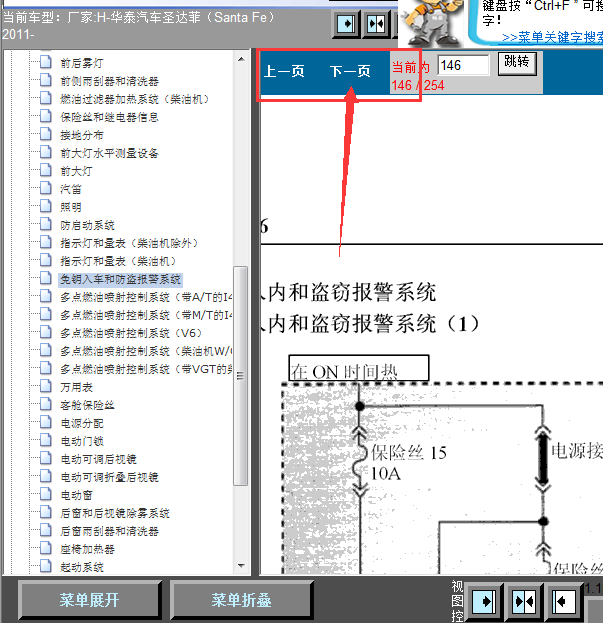603x623 pixels.
Task: Open the 电动门锁 tree item
Action: click(x=81, y=441)
